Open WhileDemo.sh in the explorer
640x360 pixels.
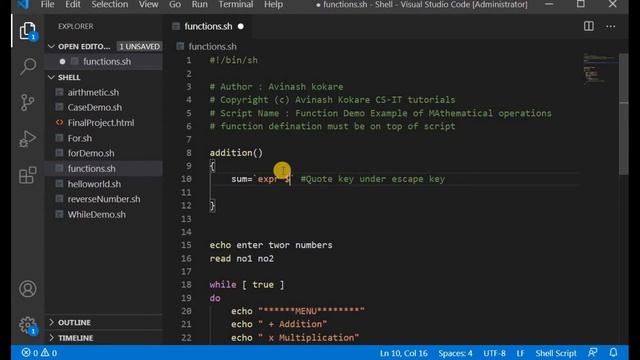click(97, 214)
